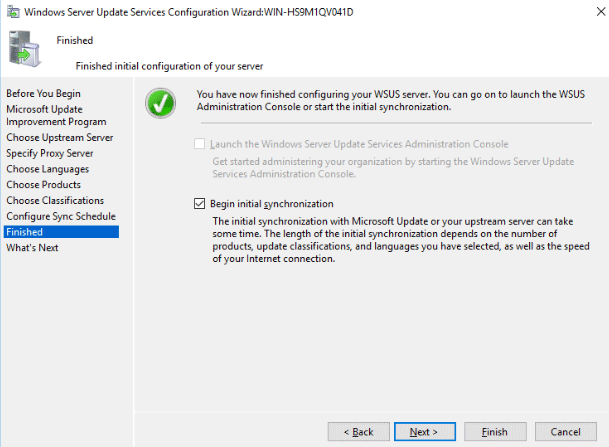Check Launch the WSUS Administration Console option
The height and width of the screenshot is (447, 609).
tap(200, 144)
